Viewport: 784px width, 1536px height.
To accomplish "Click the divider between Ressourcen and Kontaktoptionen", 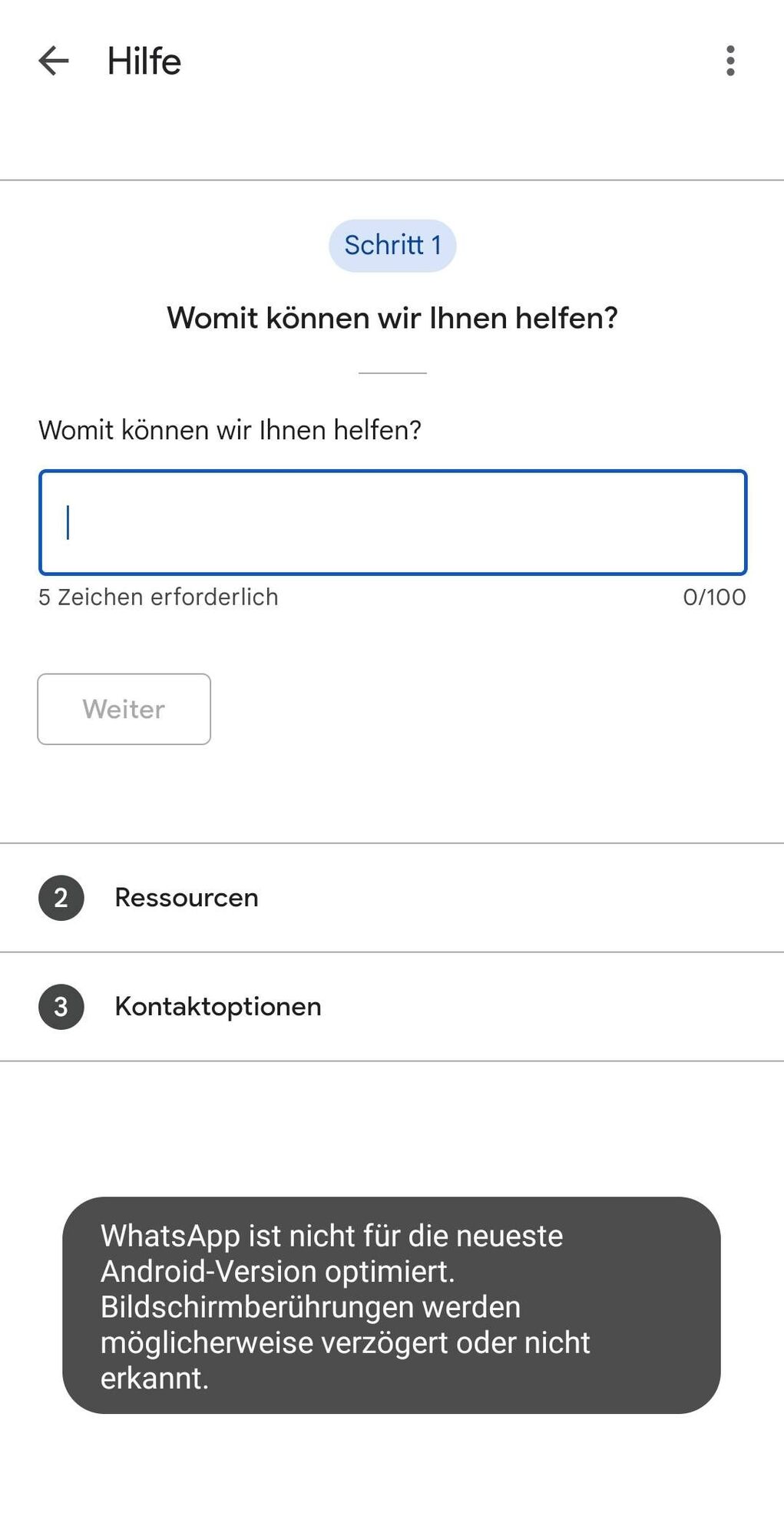I will 392,952.
